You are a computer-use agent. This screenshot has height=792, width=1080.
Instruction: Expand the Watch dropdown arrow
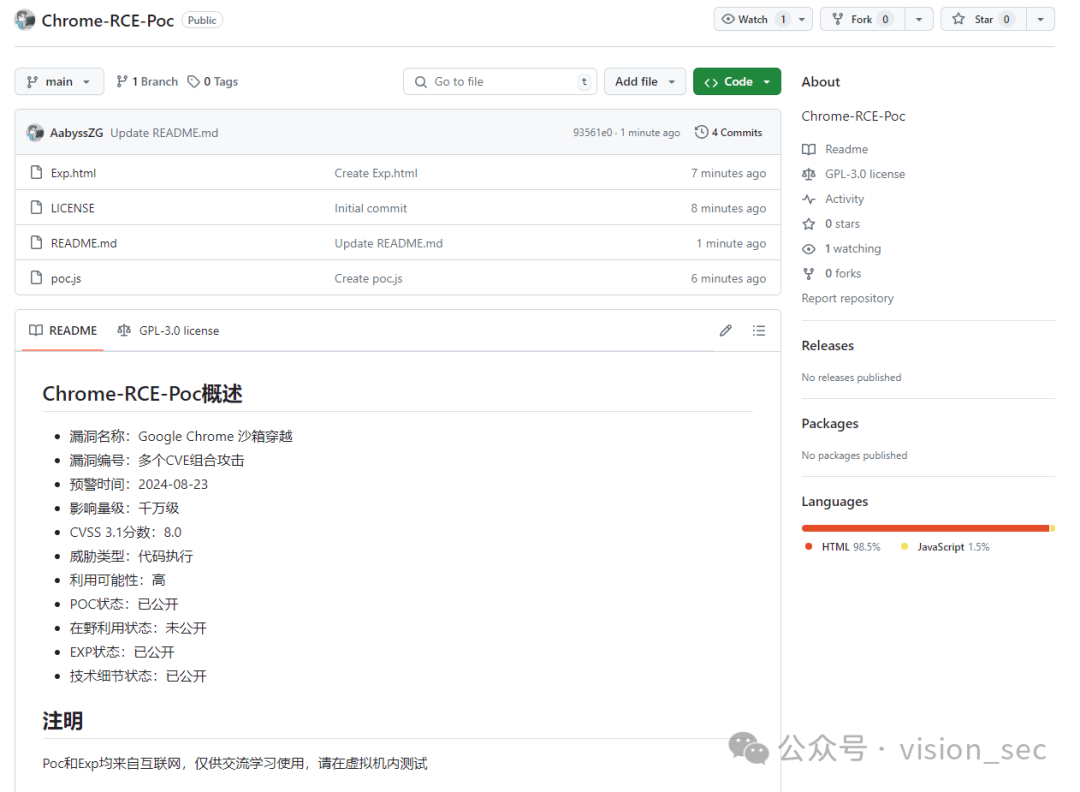pos(802,19)
